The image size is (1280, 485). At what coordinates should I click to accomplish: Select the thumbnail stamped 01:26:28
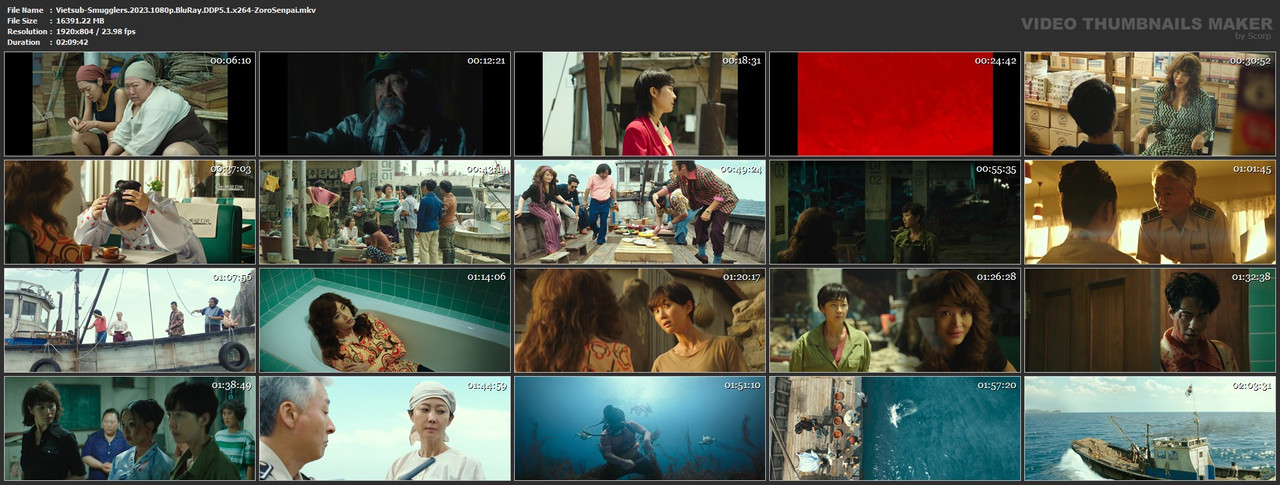(895, 320)
